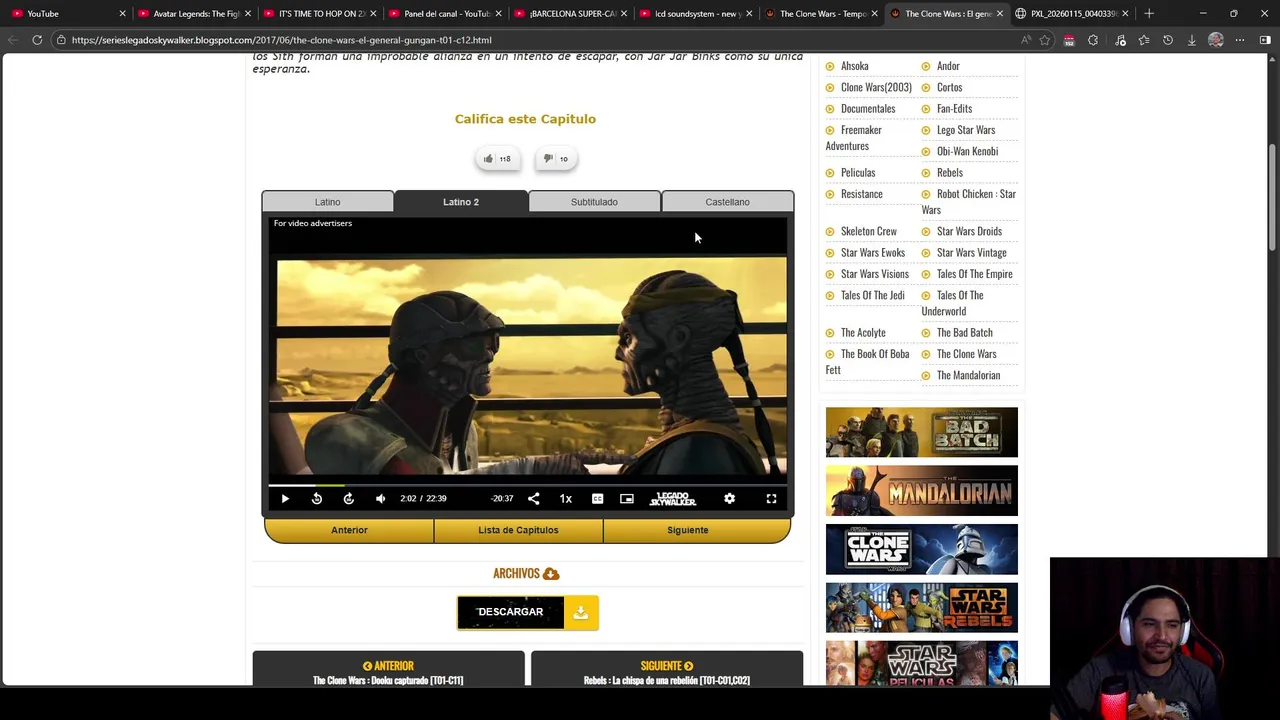This screenshot has height=720, width=1280.
Task: Rewind the video 10 seconds
Action: tap(317, 498)
